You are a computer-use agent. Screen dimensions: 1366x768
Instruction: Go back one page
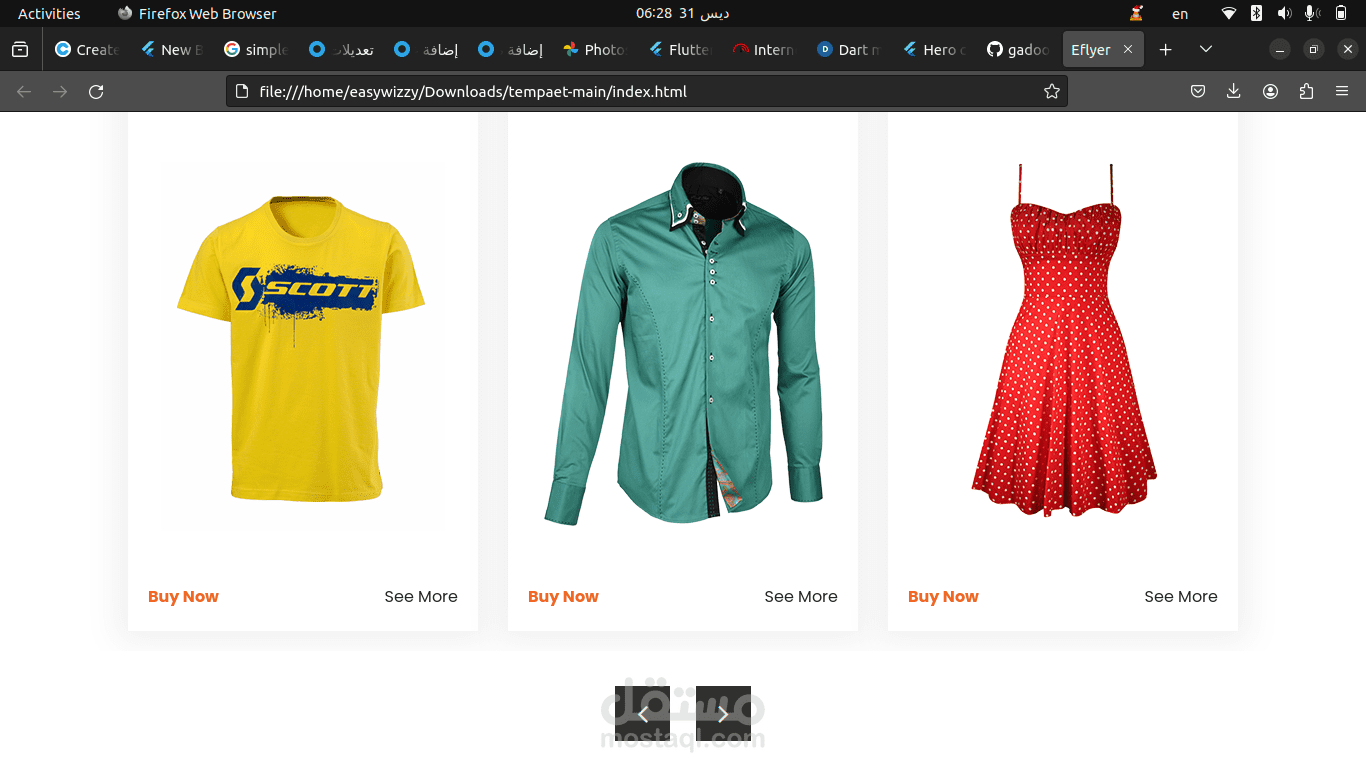tap(24, 92)
